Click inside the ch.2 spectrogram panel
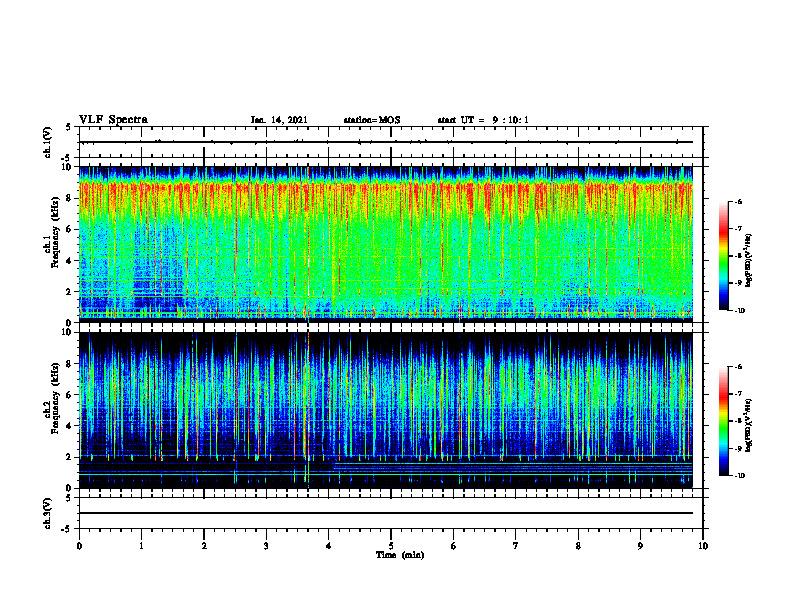 [x=386, y=410]
